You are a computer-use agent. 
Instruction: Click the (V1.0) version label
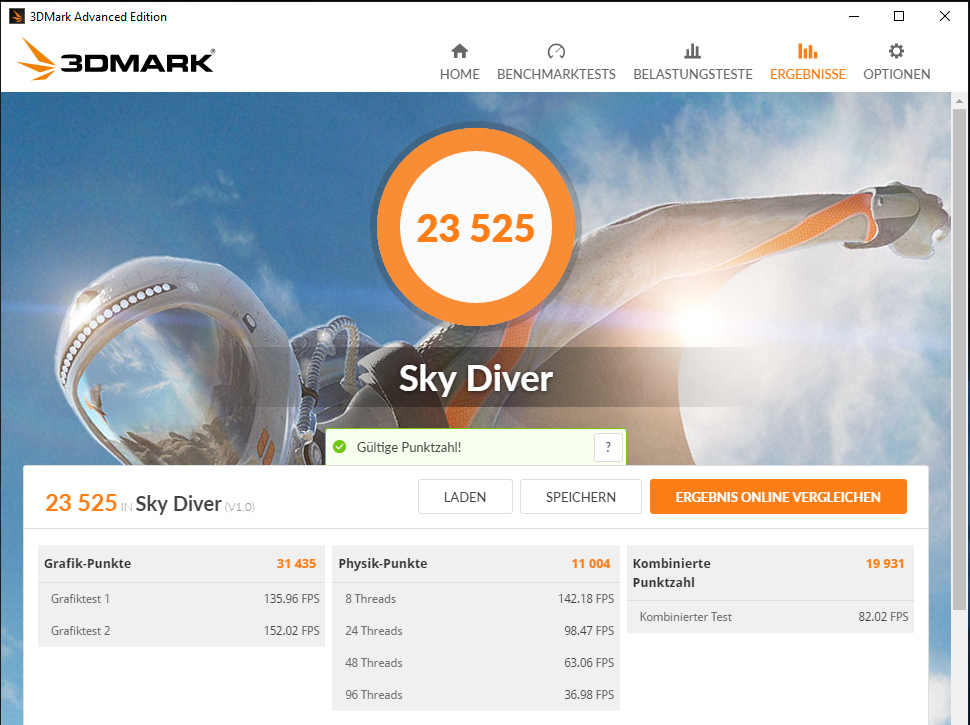239,507
